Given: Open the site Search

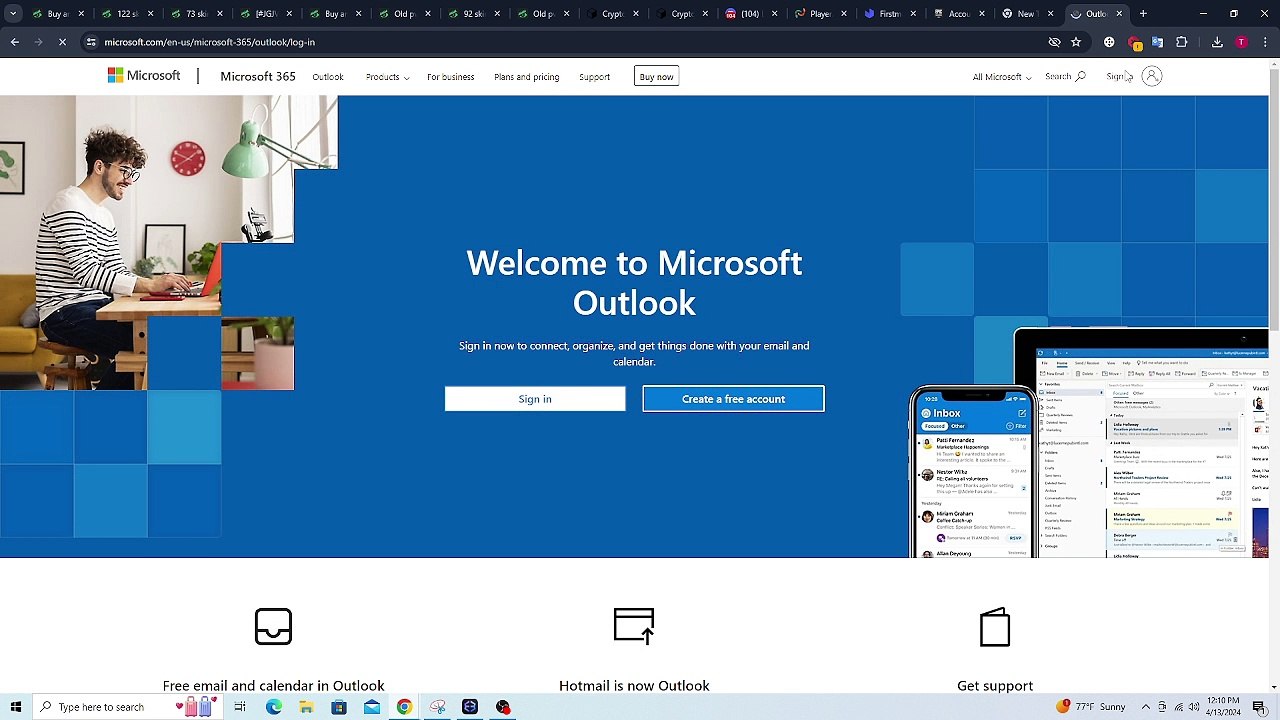Looking at the screenshot, I should 1065,76.
